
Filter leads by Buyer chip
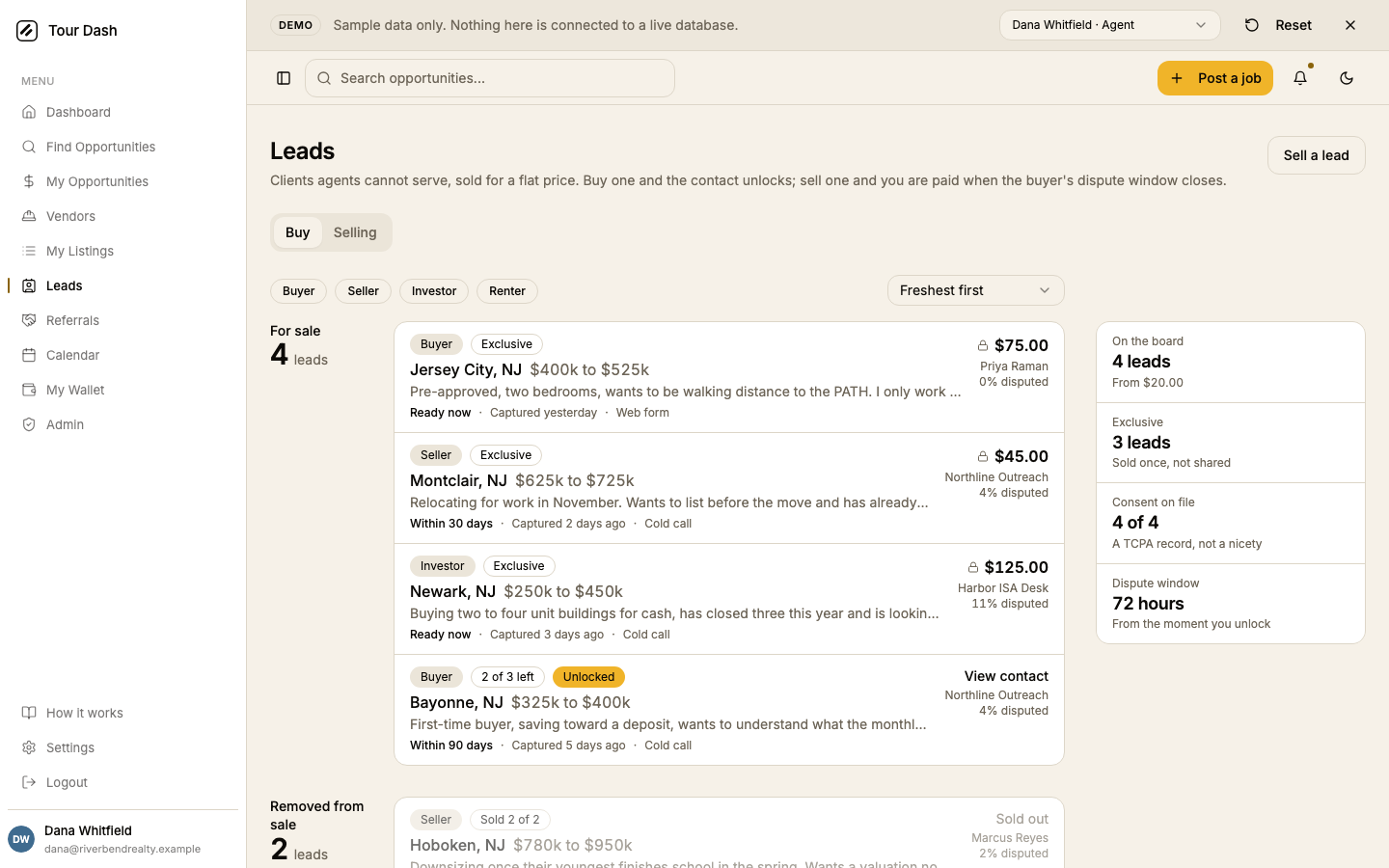pyautogui.click(x=299, y=291)
